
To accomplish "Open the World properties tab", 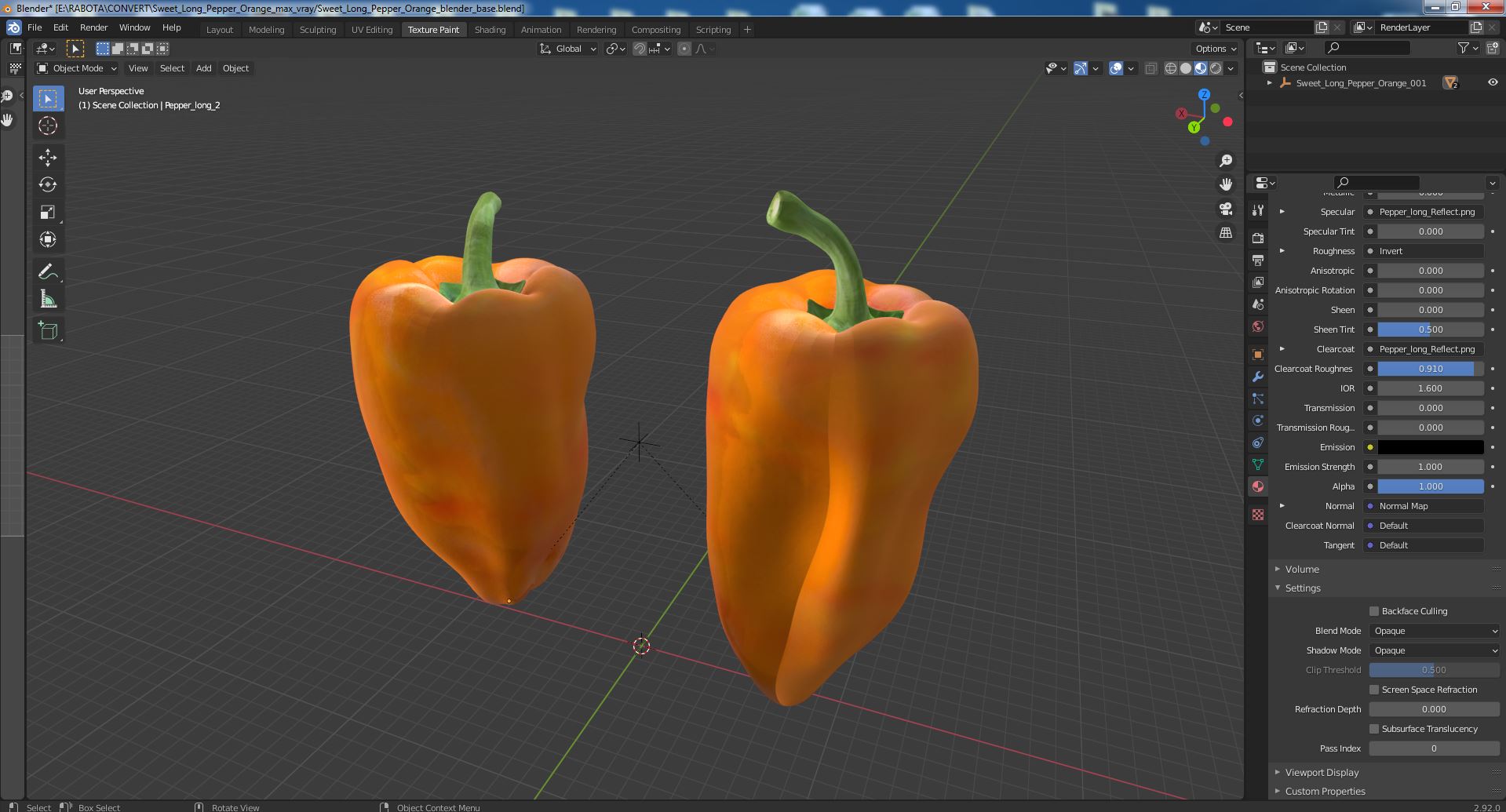I will pyautogui.click(x=1258, y=326).
